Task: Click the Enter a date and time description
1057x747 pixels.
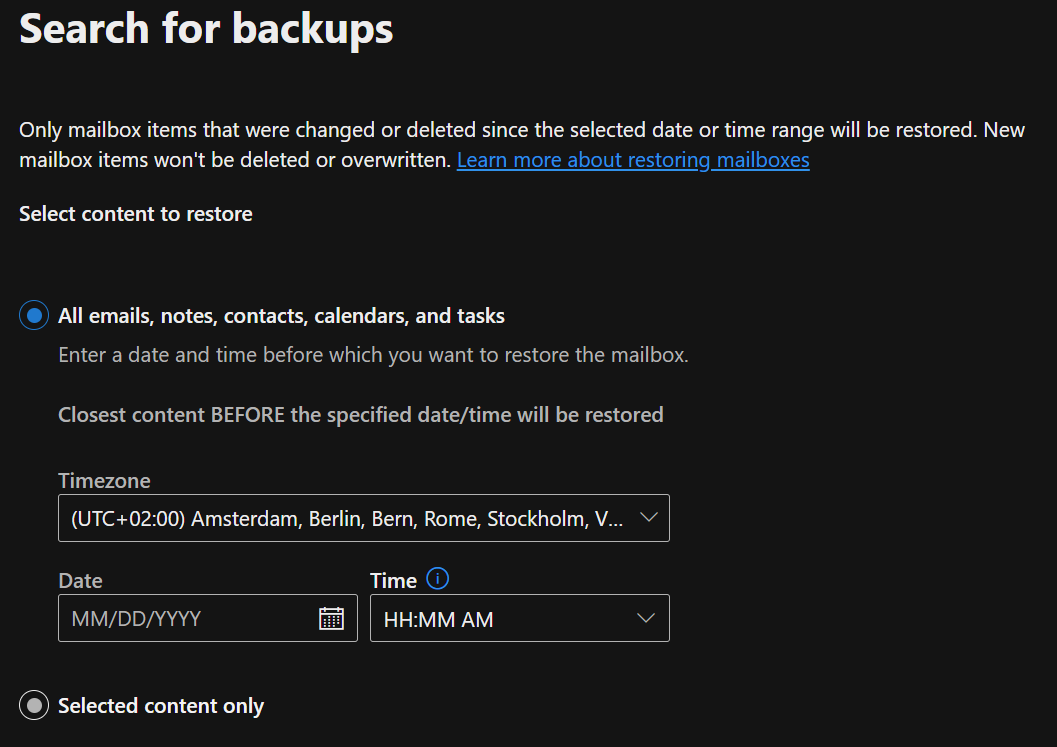Action: click(x=373, y=355)
